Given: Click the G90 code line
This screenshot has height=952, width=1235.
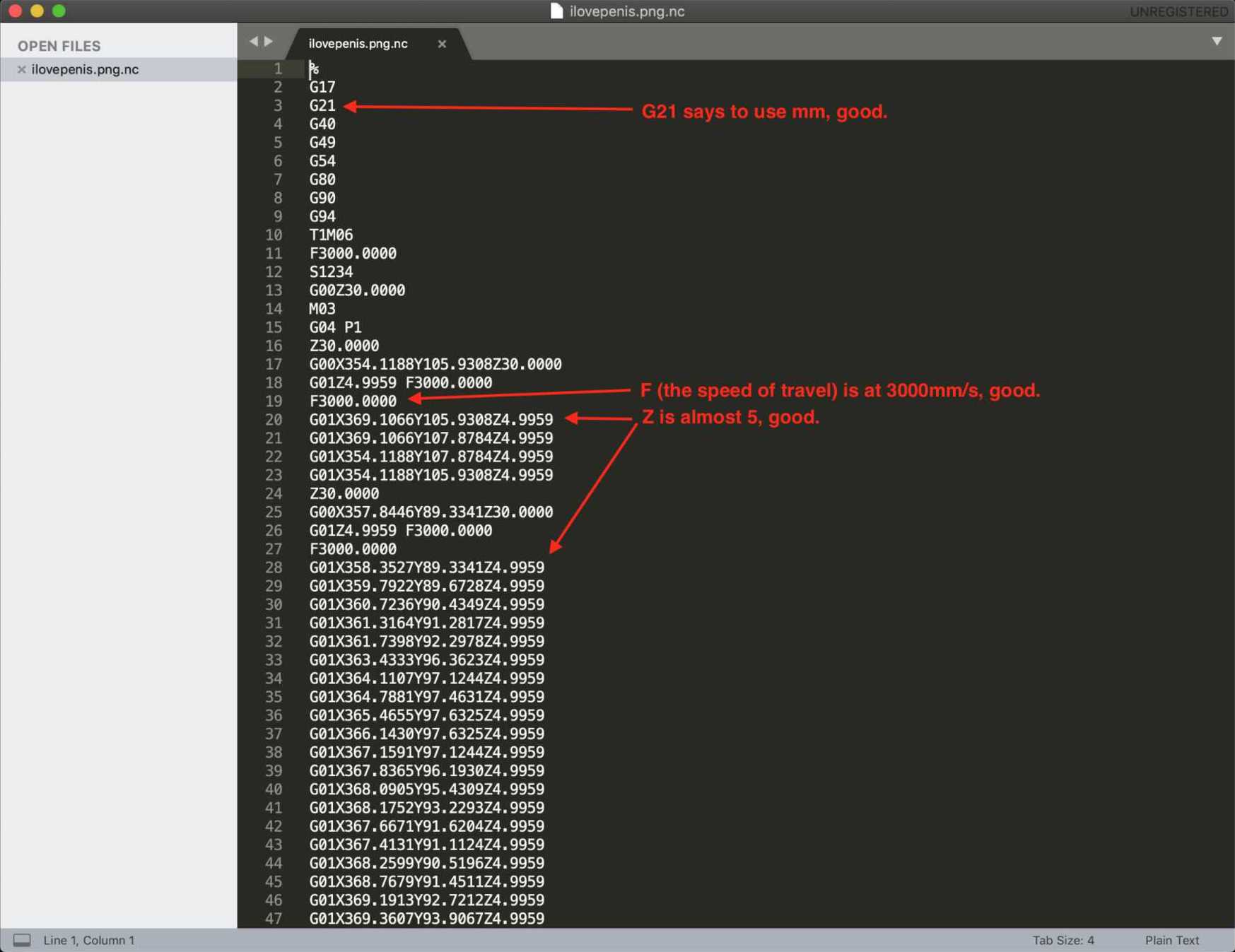Looking at the screenshot, I should [x=322, y=197].
